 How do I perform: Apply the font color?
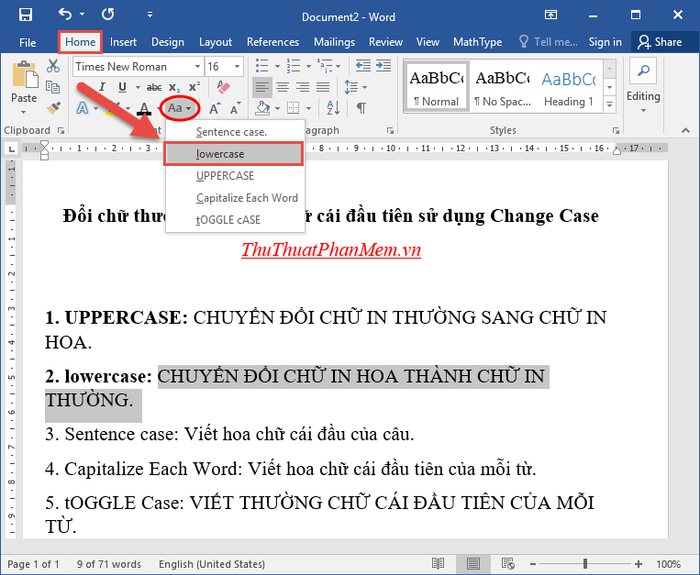pos(144,108)
